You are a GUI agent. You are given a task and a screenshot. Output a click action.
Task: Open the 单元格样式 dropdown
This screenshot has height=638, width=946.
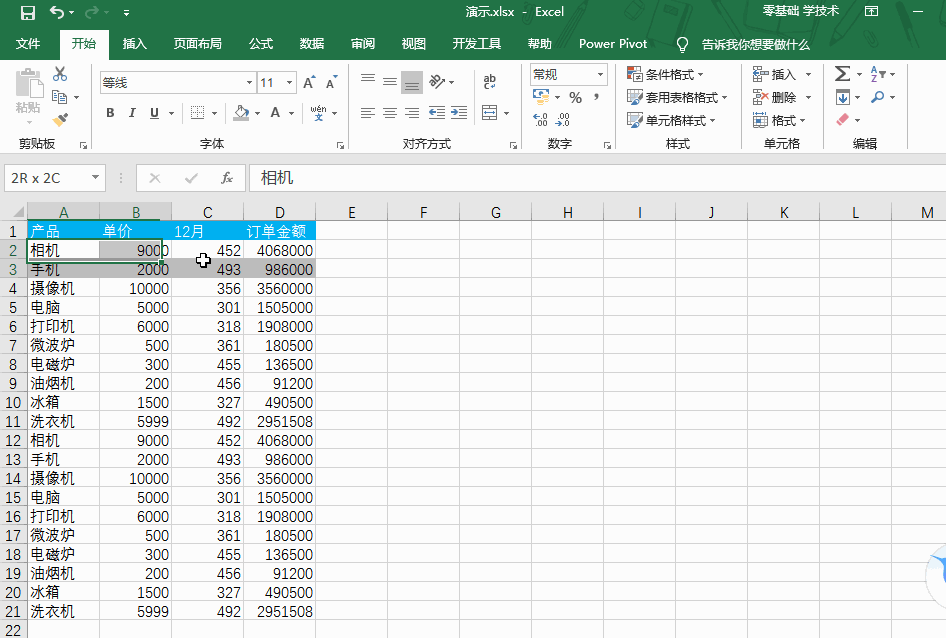coord(671,120)
